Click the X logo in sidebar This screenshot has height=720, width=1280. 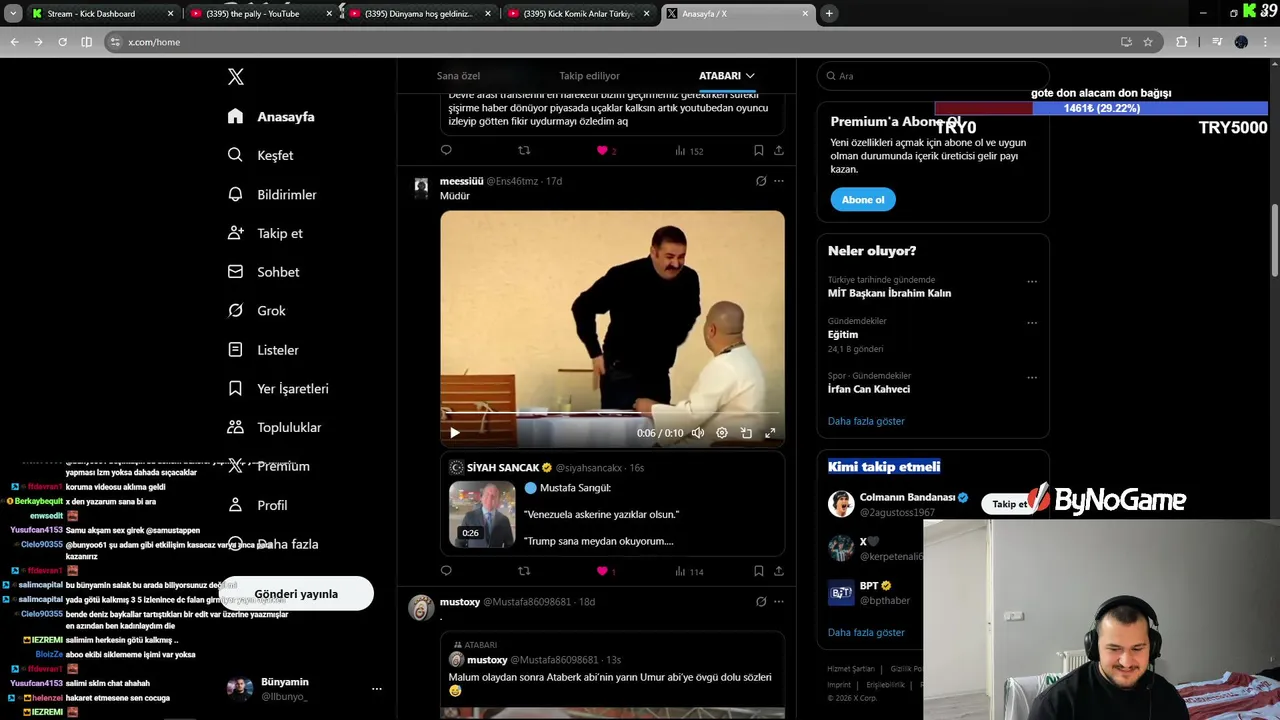[235, 77]
